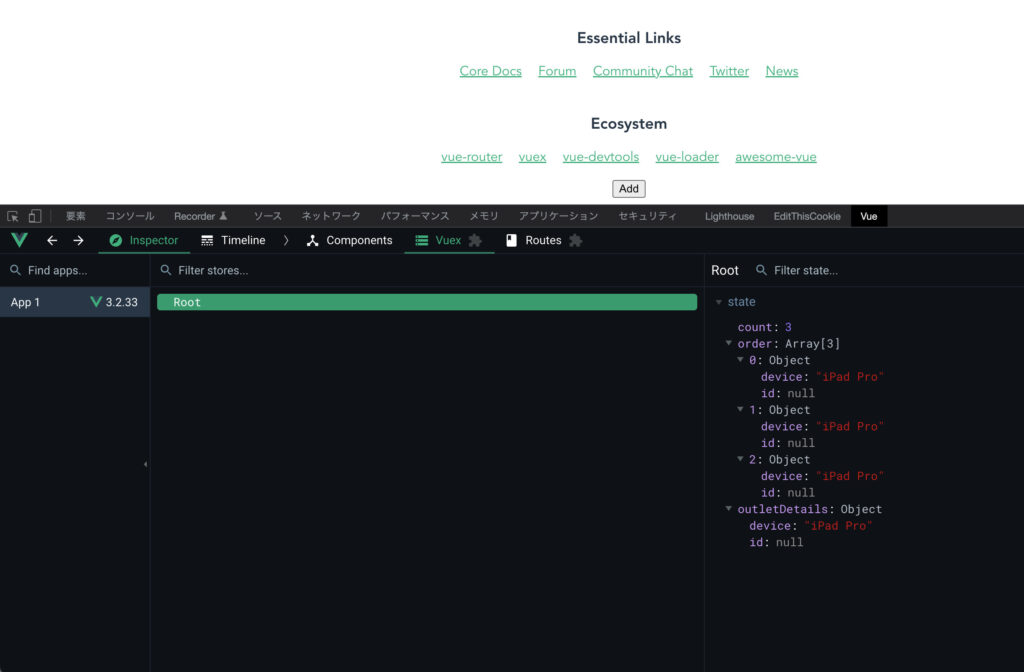Open the セキュリティ DevTools tab
This screenshot has height=672, width=1024.
click(x=647, y=216)
